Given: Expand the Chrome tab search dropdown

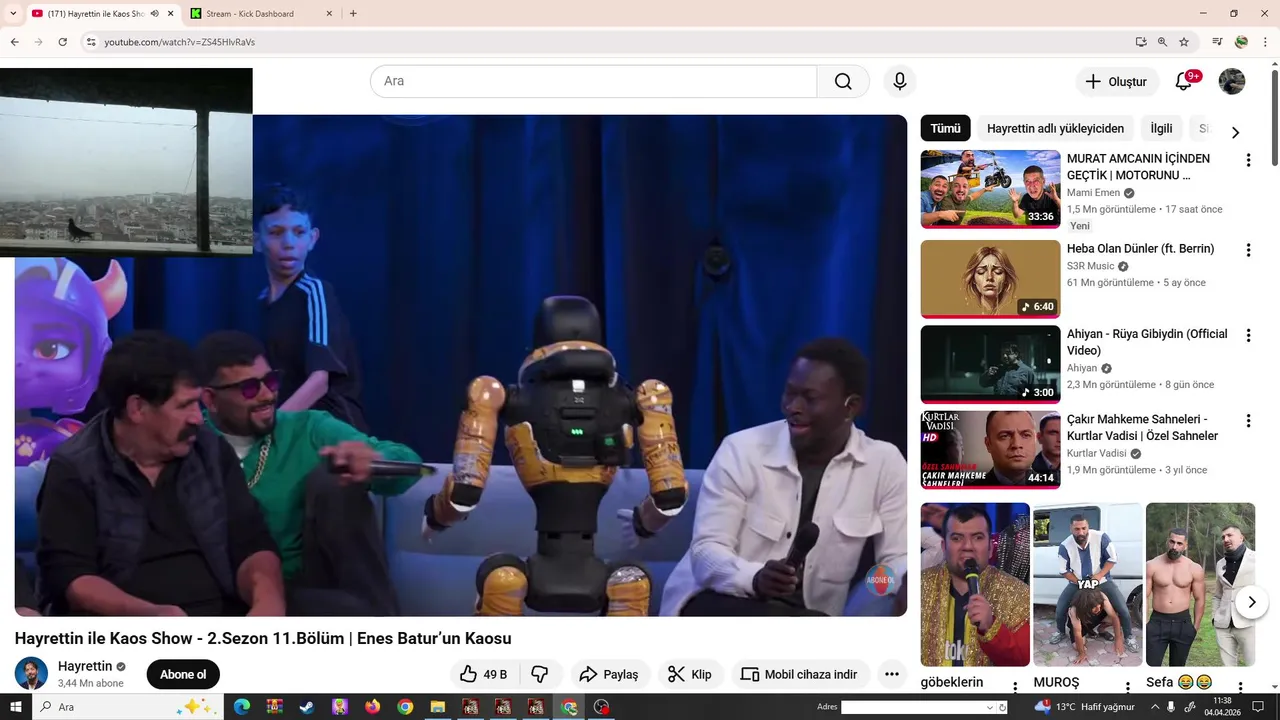Looking at the screenshot, I should pyautogui.click(x=13, y=14).
